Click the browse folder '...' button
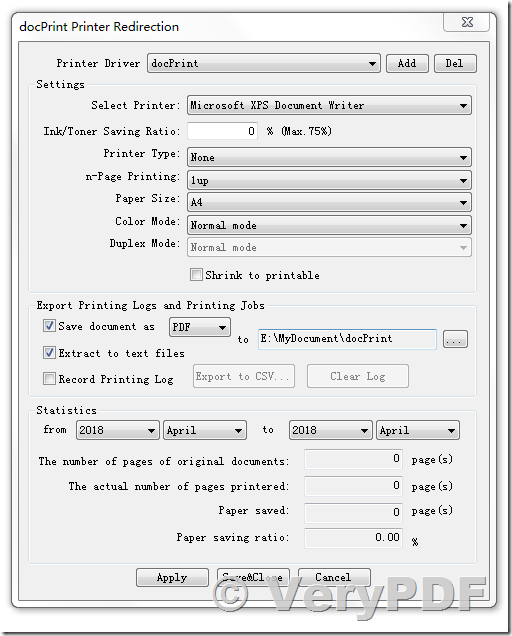Viewport: 512px width, 636px height. click(x=455, y=339)
